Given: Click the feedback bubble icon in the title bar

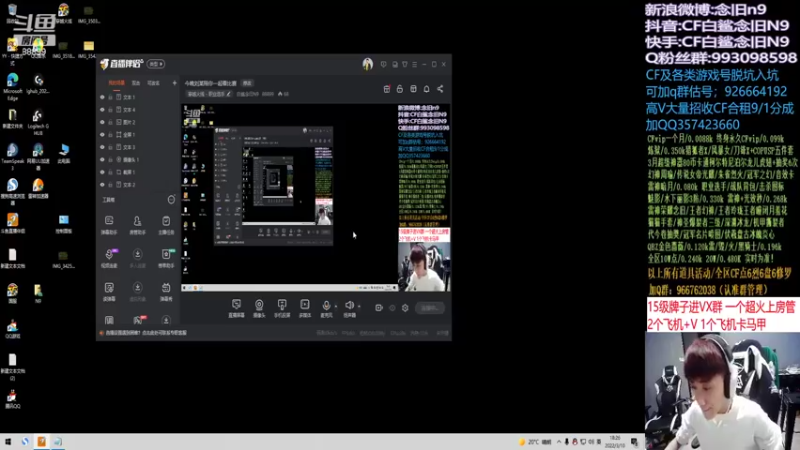Looking at the screenshot, I should (x=384, y=64).
